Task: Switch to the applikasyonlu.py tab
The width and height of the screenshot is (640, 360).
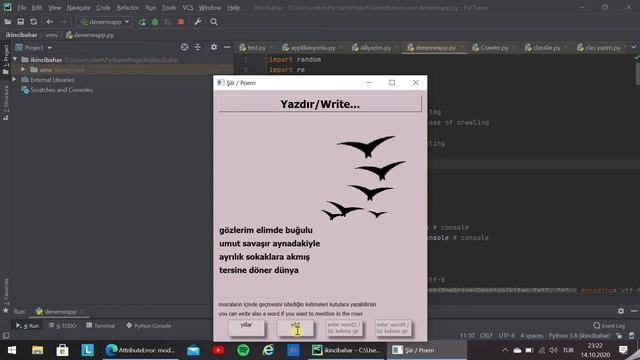Action: [x=312, y=48]
